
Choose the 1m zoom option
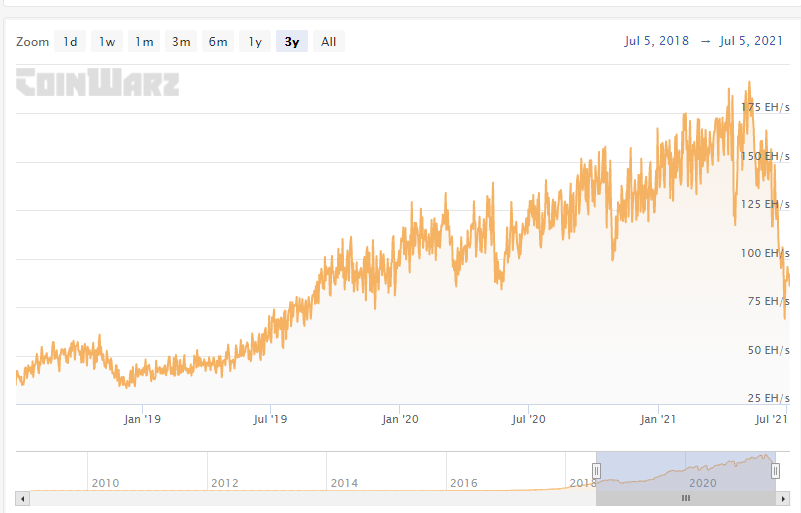tap(144, 41)
